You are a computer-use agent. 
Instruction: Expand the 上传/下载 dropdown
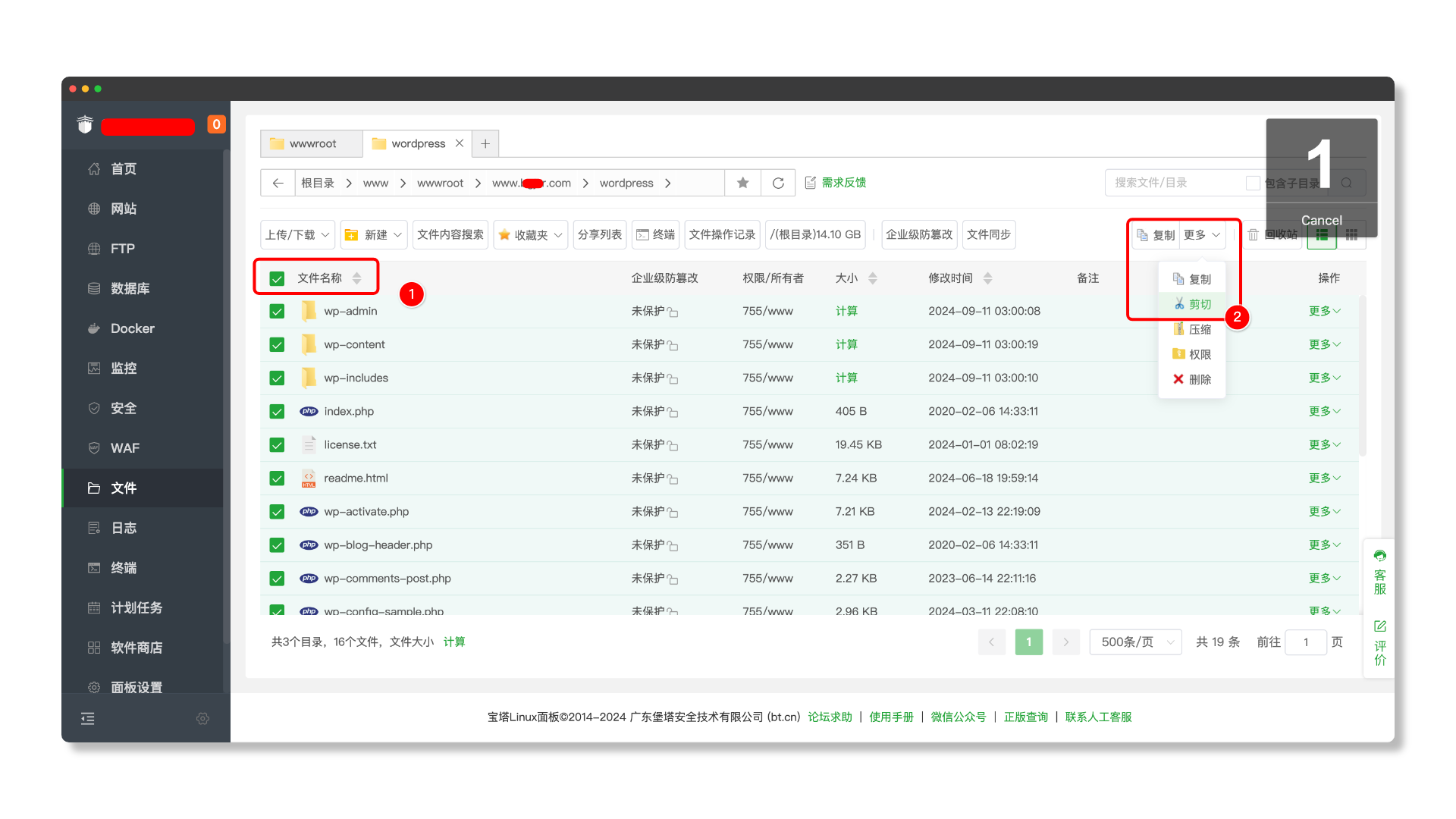297,235
